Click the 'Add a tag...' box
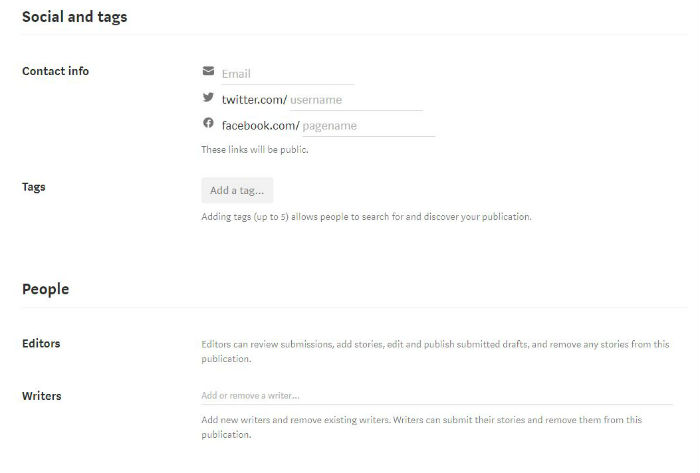The height and width of the screenshot is (473, 700). pyautogui.click(x=237, y=190)
